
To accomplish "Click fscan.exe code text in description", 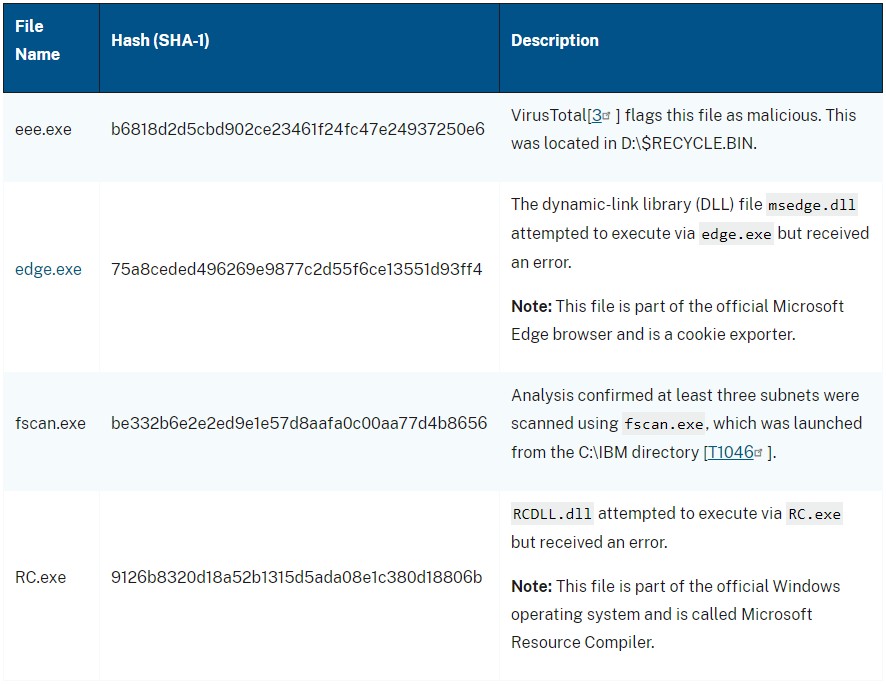I will point(663,424).
